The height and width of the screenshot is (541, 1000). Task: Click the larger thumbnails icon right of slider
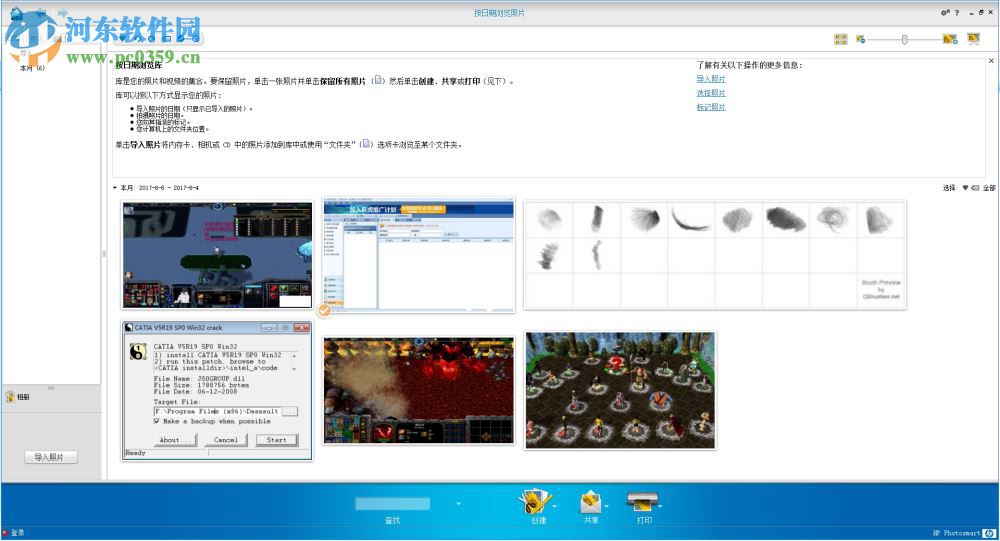pyautogui.click(x=950, y=40)
